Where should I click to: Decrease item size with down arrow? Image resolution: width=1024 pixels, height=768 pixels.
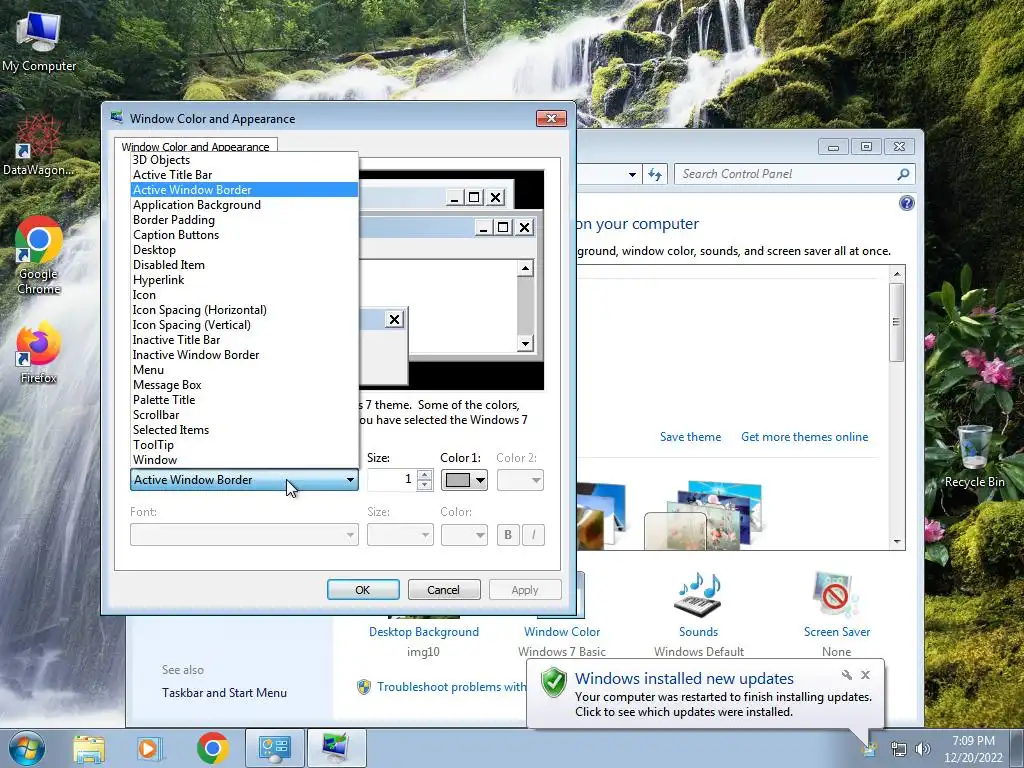click(x=424, y=485)
